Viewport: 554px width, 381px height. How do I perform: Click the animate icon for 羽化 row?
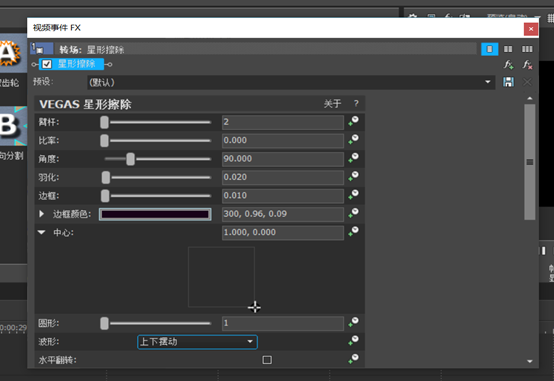pyautogui.click(x=353, y=176)
